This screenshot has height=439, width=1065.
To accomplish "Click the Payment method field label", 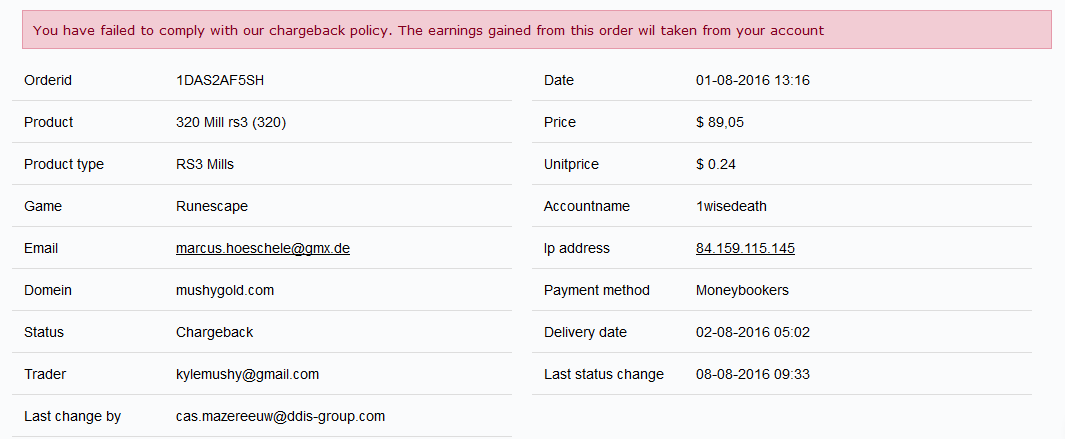I will pos(597,290).
